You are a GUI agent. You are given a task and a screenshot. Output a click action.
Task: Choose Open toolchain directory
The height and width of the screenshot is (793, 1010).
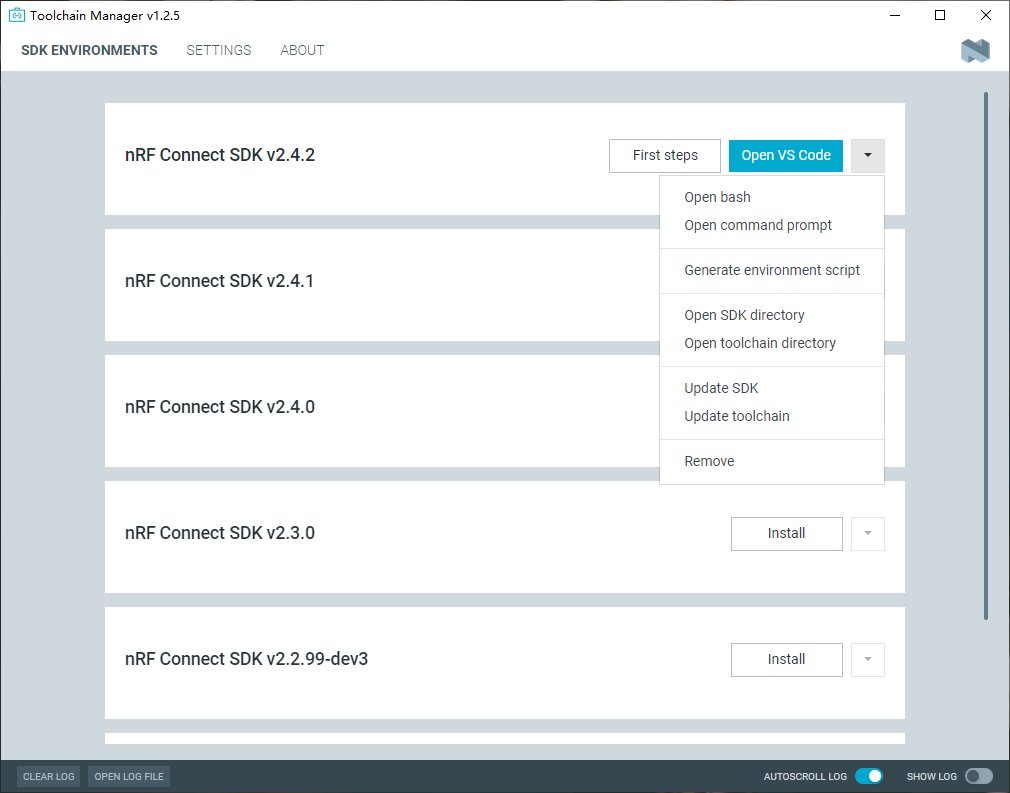[x=772, y=343]
